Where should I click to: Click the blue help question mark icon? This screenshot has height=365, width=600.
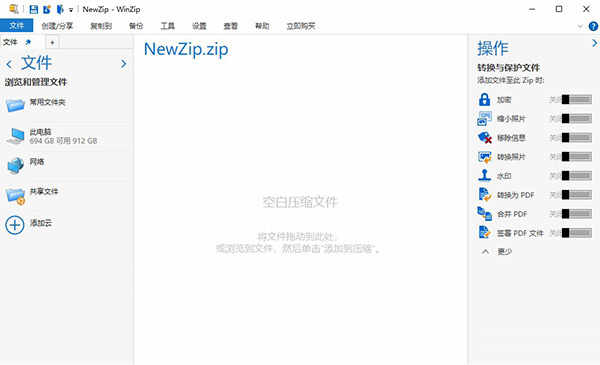click(593, 26)
